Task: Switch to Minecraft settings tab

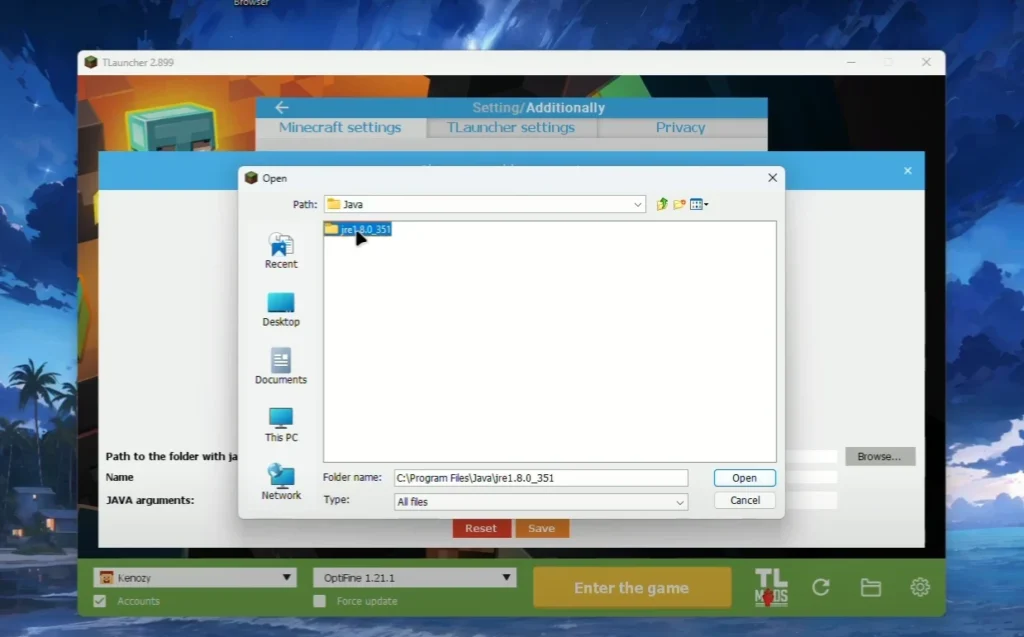Action: coord(340,127)
